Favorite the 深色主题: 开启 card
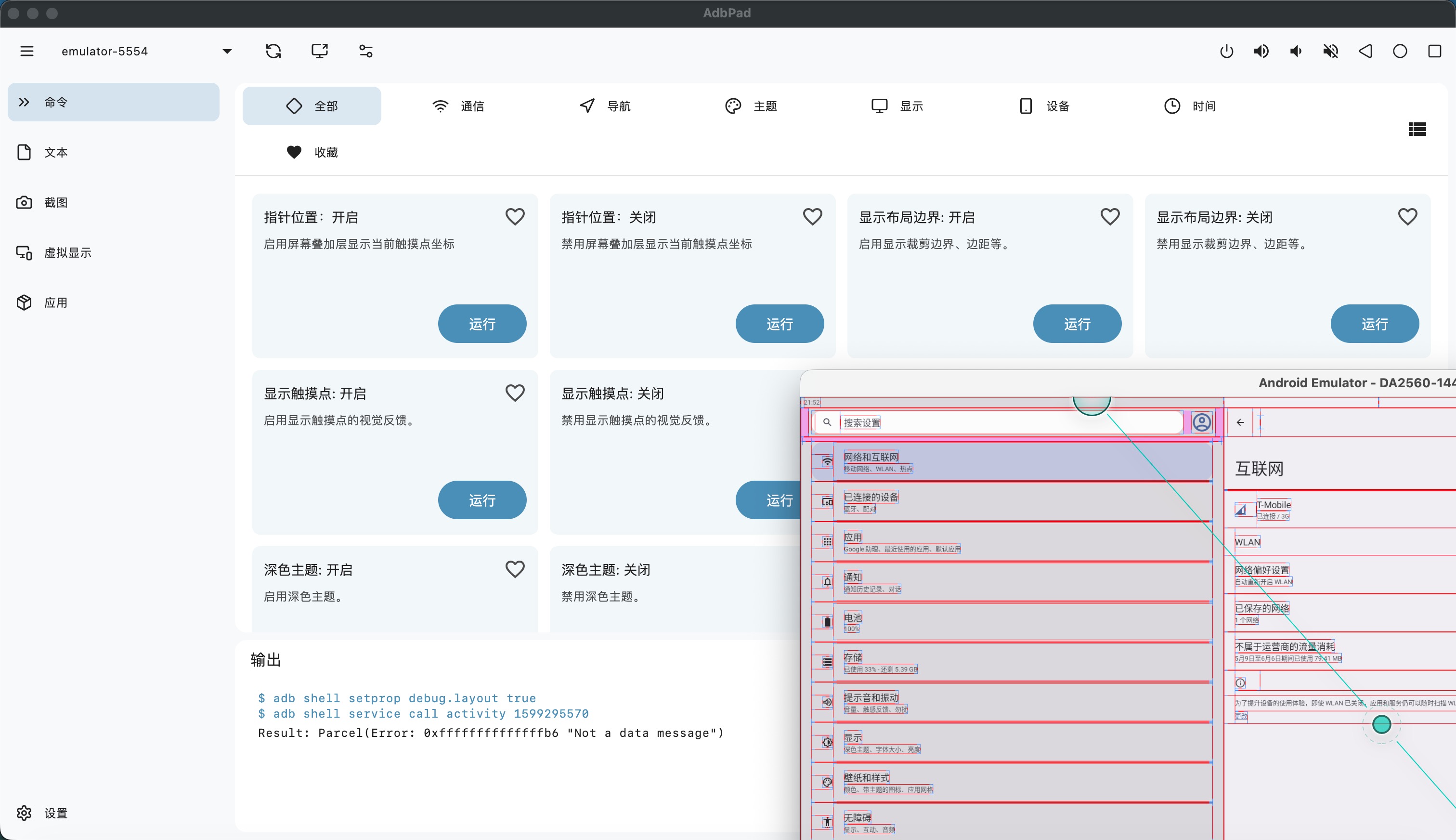The height and width of the screenshot is (840, 1456). coord(515,569)
